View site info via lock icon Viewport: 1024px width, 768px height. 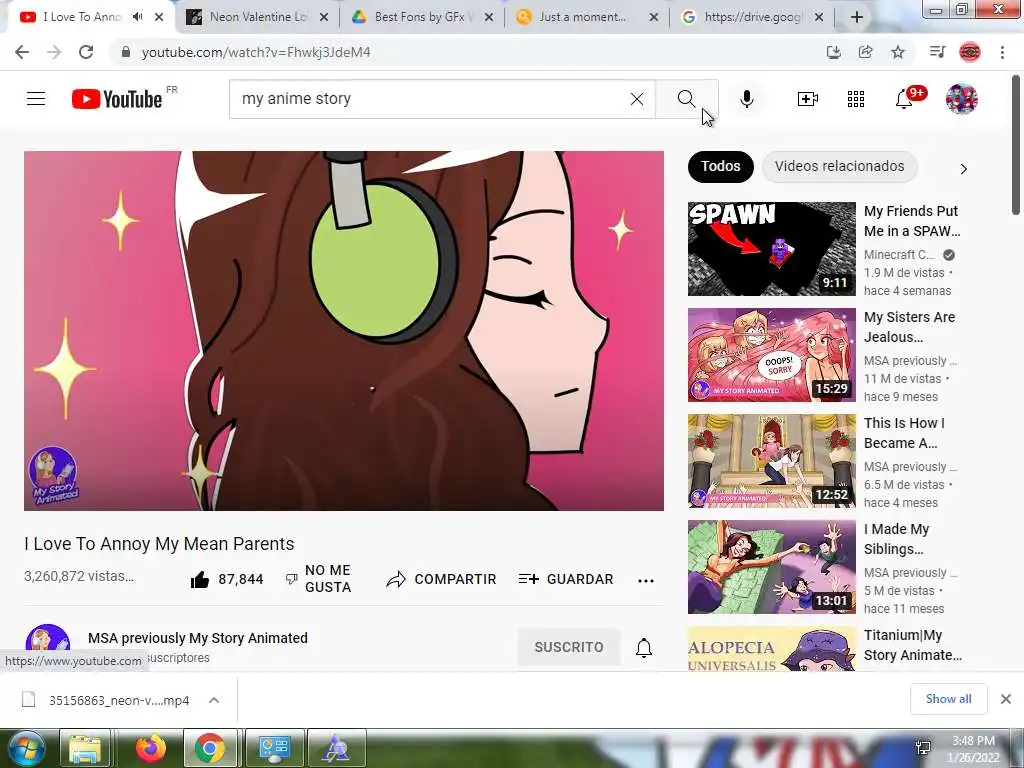pyautogui.click(x=126, y=52)
